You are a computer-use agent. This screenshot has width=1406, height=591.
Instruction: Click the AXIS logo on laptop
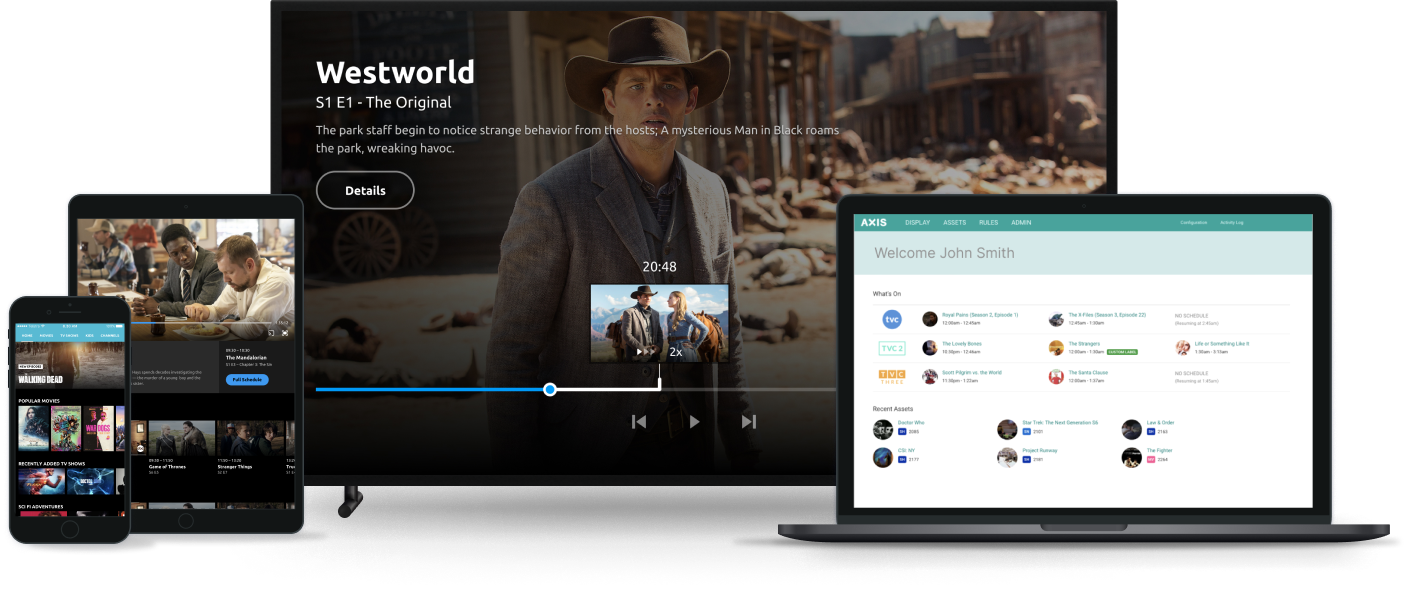[x=873, y=222]
